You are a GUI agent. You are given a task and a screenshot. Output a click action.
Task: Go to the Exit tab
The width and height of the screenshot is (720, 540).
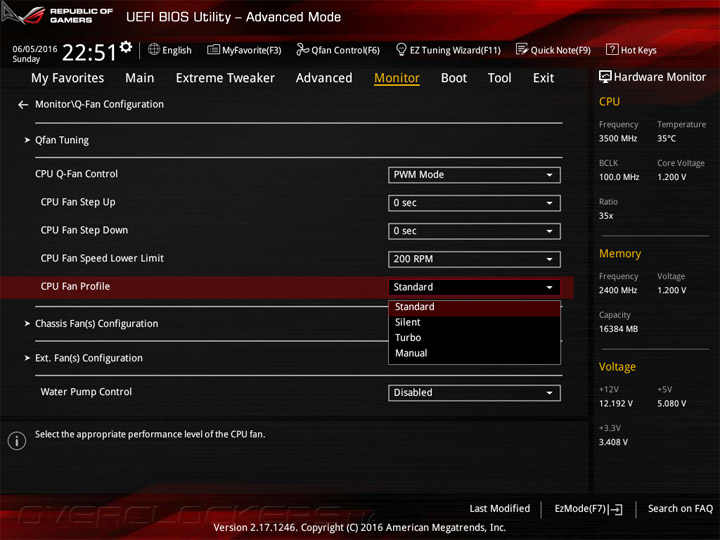543,78
